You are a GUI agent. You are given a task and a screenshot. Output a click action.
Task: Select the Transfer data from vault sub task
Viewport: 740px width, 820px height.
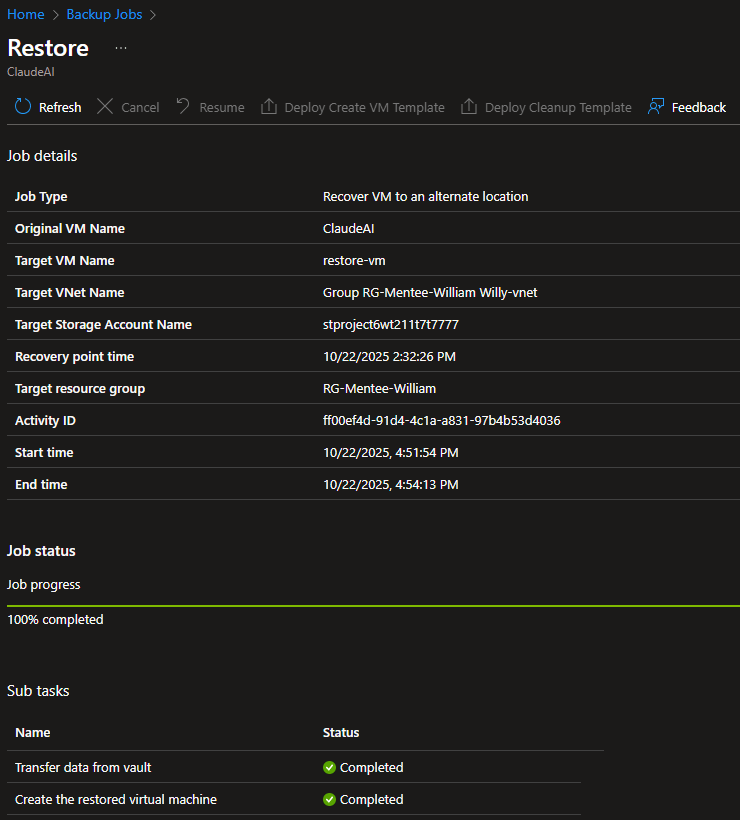point(83,768)
